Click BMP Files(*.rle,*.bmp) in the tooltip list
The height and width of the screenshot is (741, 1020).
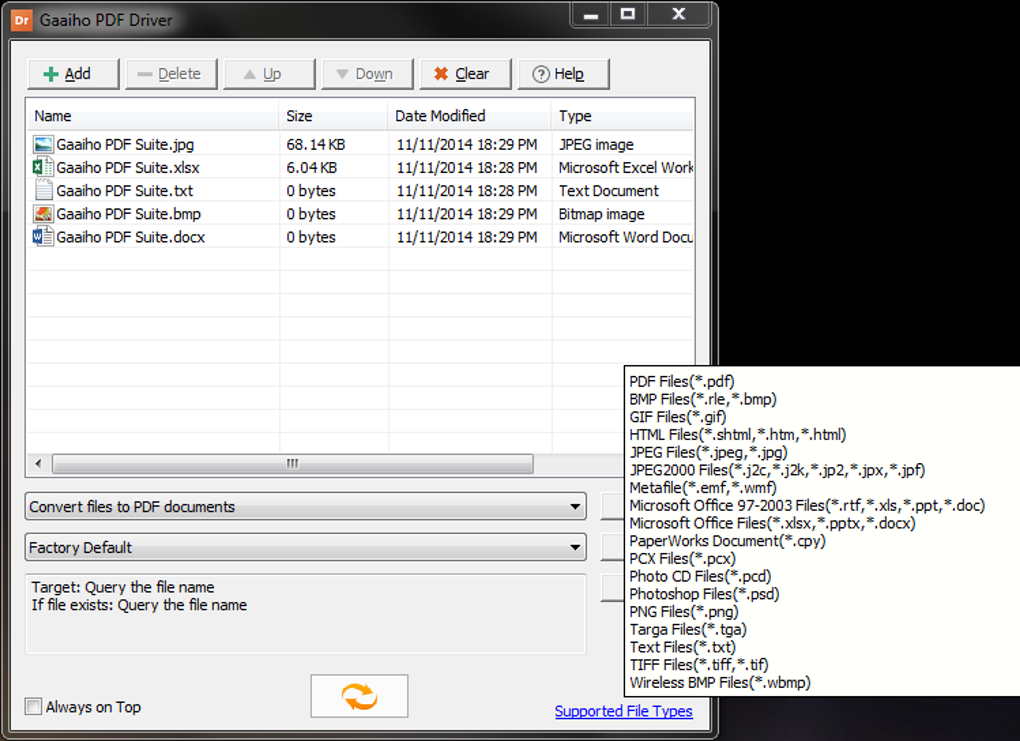(703, 399)
